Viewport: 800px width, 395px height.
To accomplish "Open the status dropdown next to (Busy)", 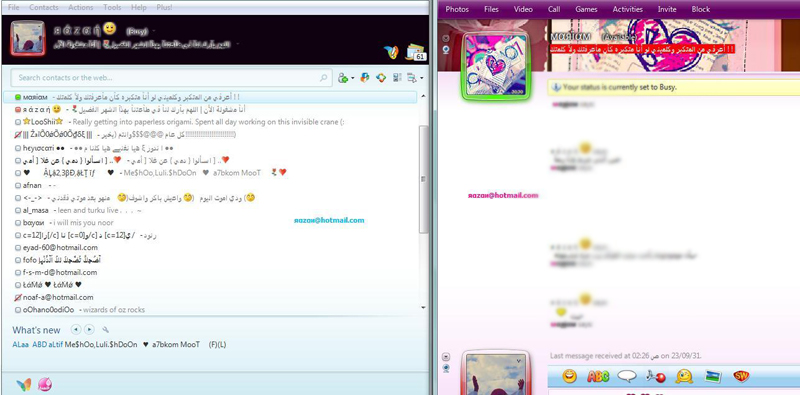I will click(x=154, y=31).
